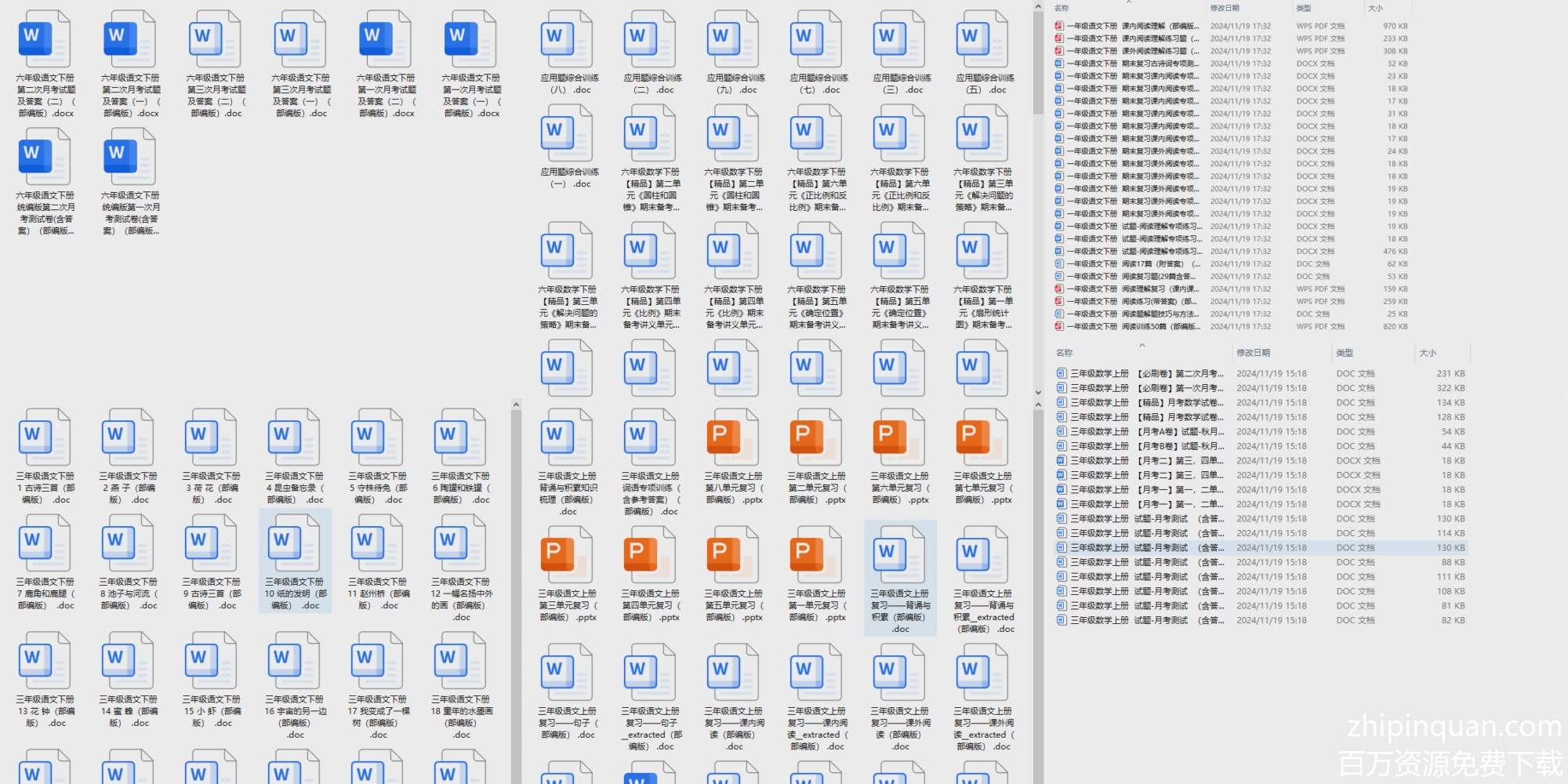This screenshot has height=784, width=1568.
Task: Sort lower file list by 类型 column
Action: 1345,353
